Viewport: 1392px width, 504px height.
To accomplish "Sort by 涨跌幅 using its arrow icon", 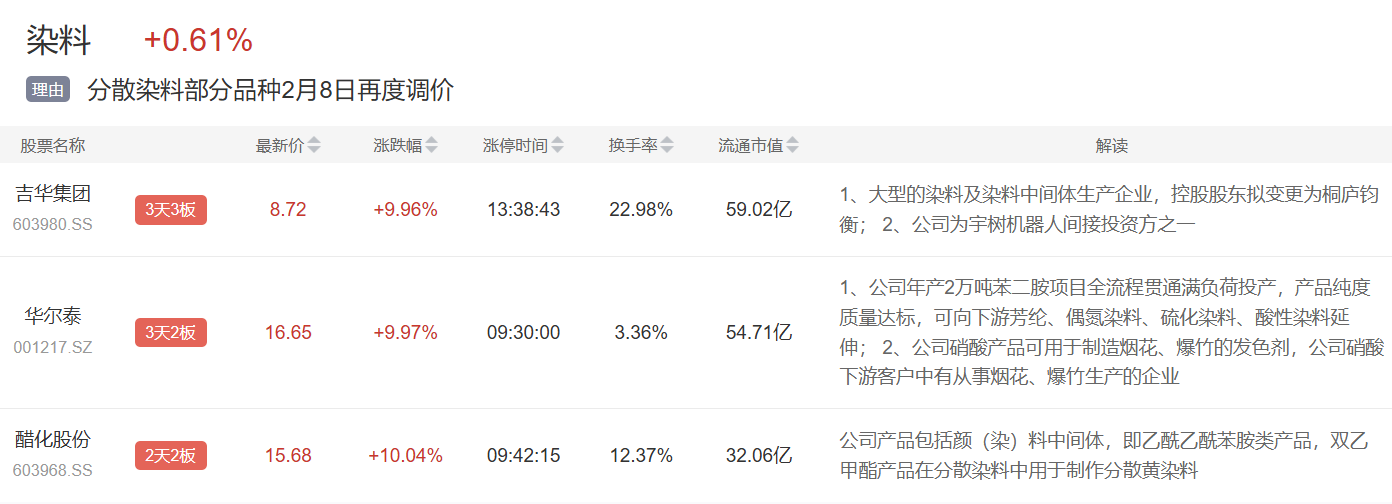I will [x=431, y=146].
